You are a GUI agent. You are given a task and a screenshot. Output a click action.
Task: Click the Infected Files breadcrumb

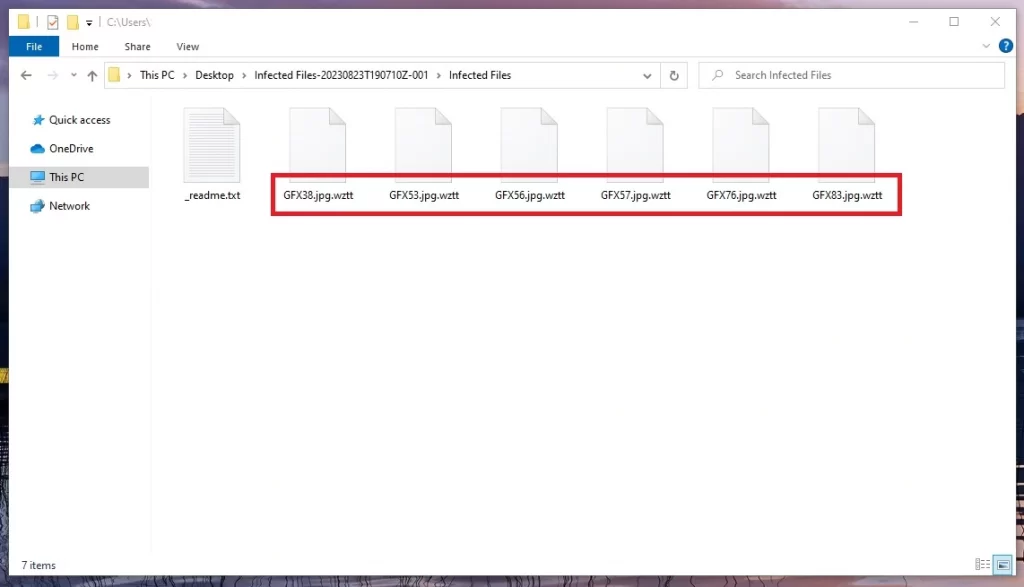[479, 75]
